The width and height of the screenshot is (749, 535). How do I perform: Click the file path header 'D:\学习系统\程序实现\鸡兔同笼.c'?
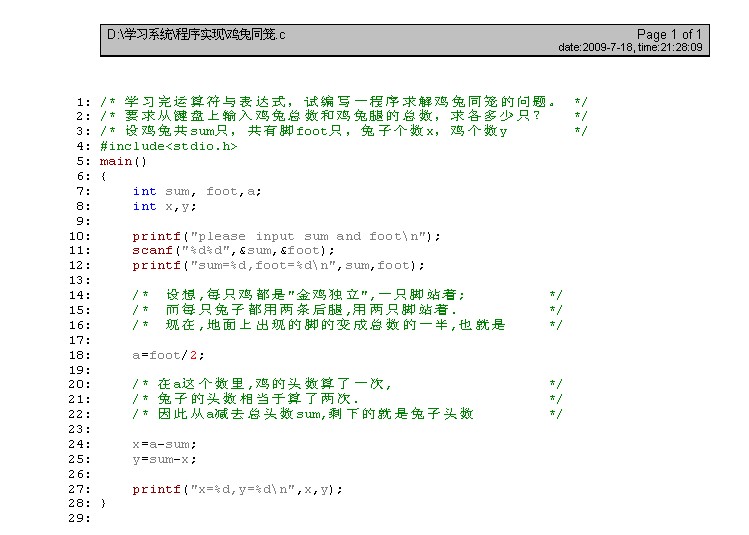[x=196, y=34]
